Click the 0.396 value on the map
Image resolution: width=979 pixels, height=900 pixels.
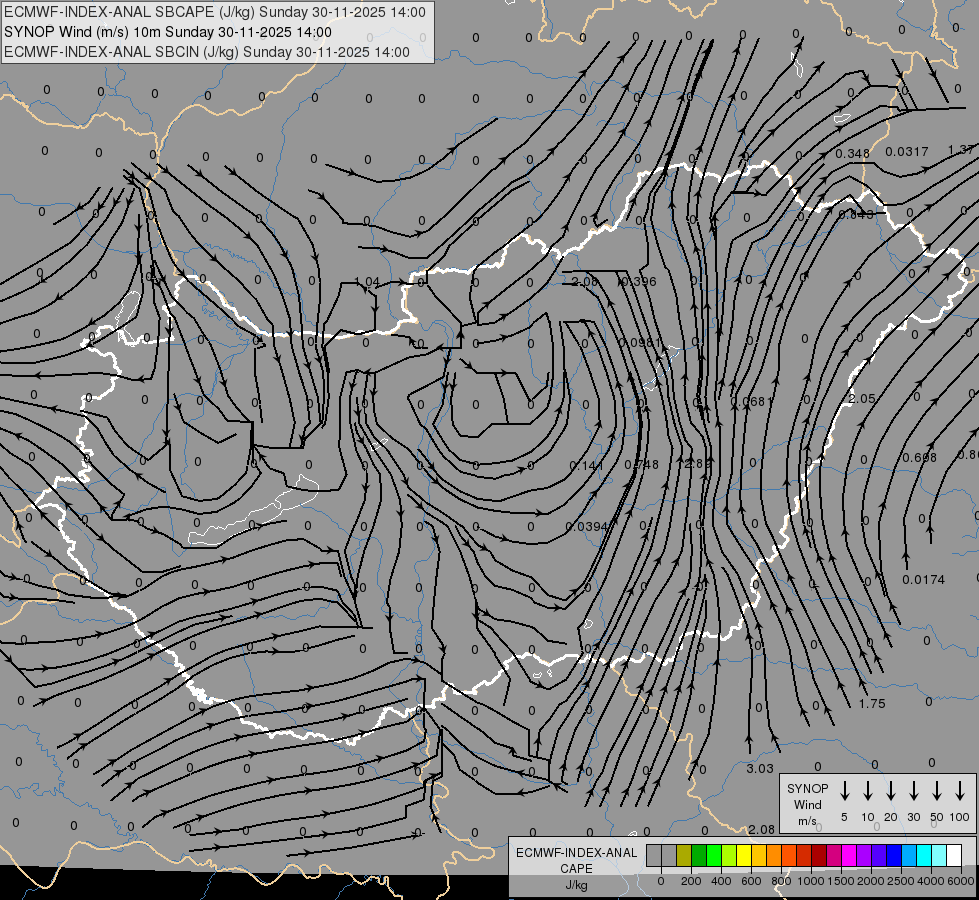[639, 282]
